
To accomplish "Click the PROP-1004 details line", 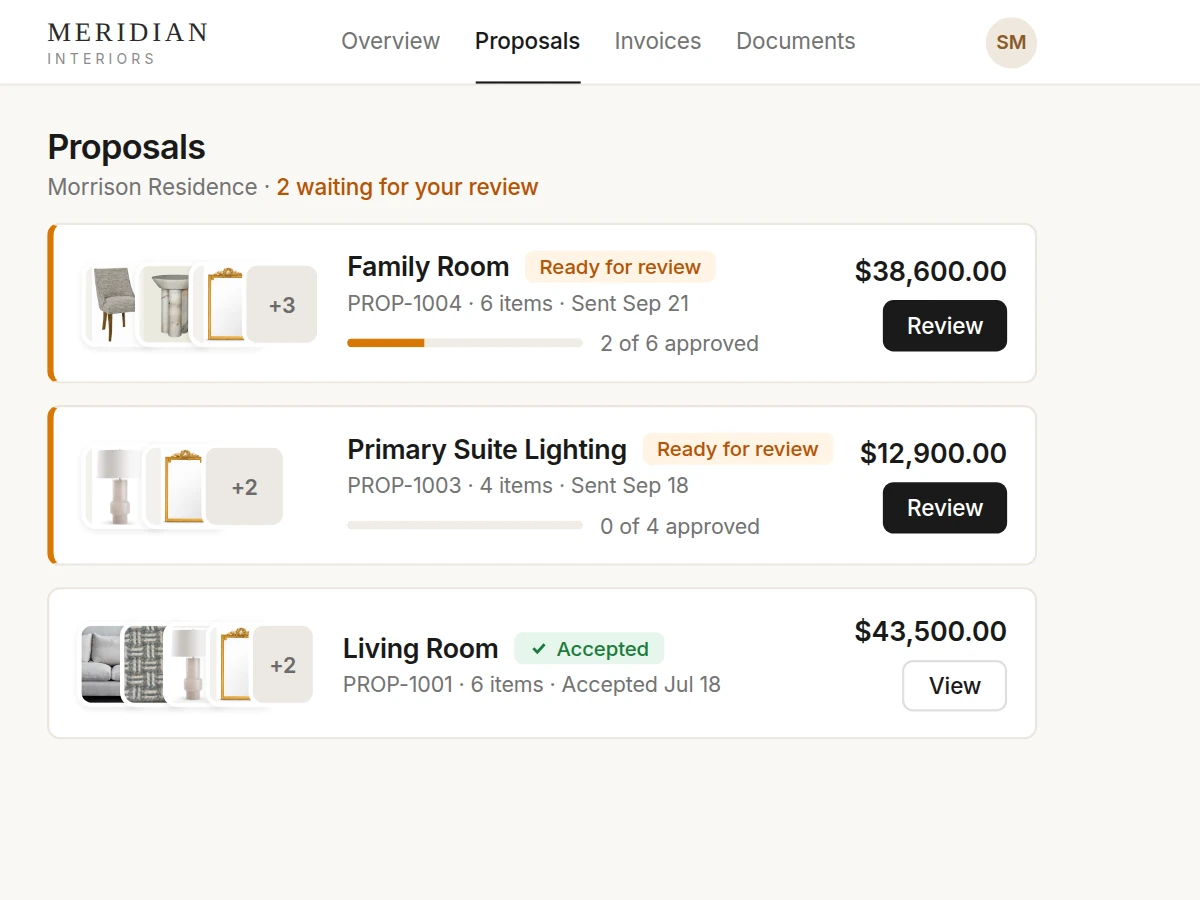I will pyautogui.click(x=518, y=303).
